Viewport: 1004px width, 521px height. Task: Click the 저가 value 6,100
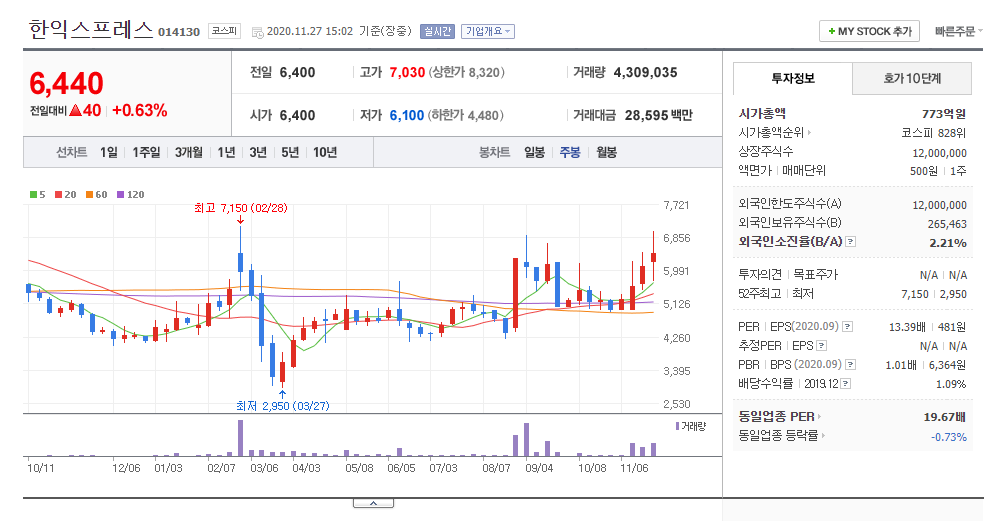tap(407, 115)
